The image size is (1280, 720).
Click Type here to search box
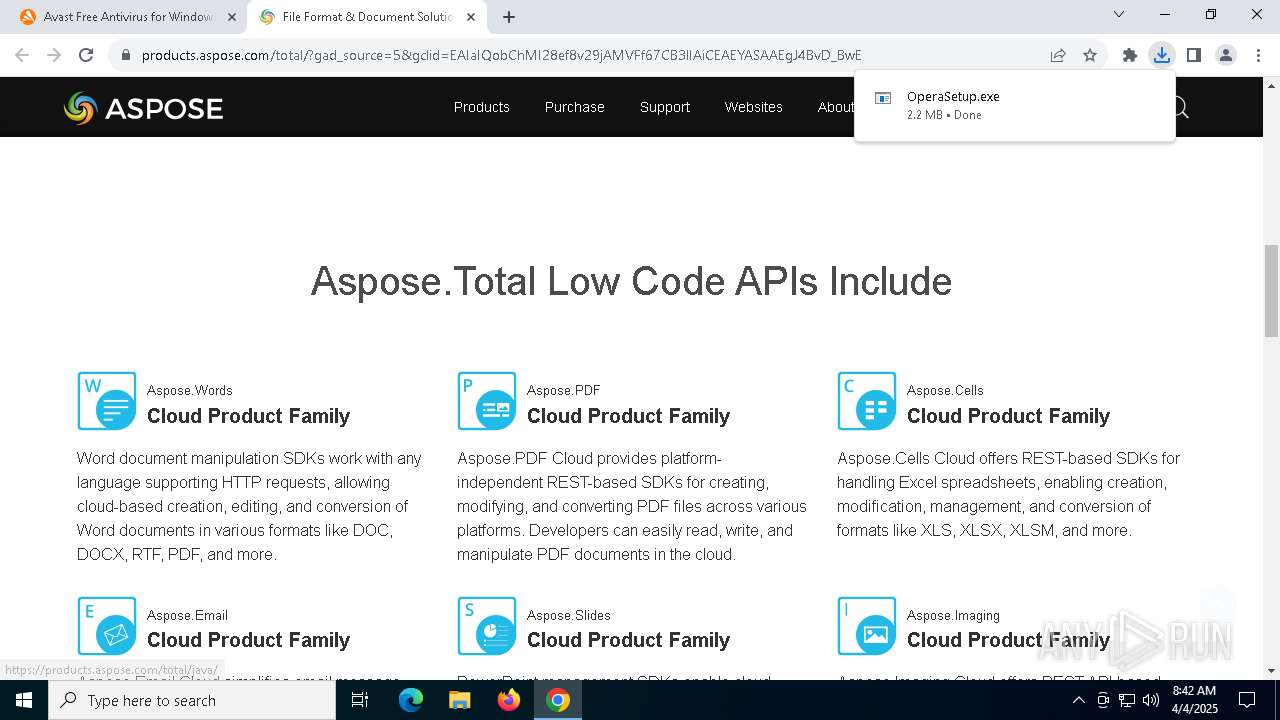(x=192, y=700)
